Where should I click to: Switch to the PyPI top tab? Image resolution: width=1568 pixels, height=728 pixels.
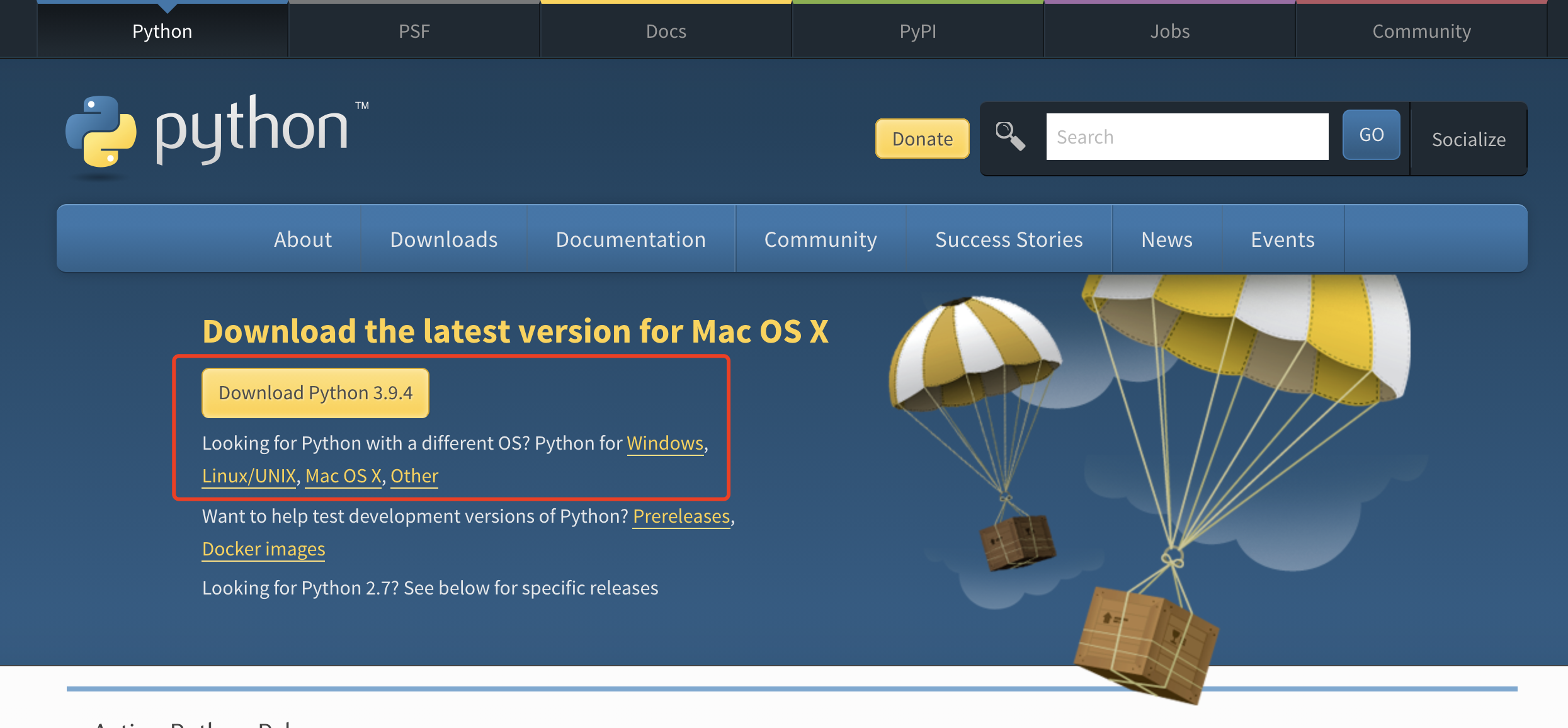(x=918, y=31)
